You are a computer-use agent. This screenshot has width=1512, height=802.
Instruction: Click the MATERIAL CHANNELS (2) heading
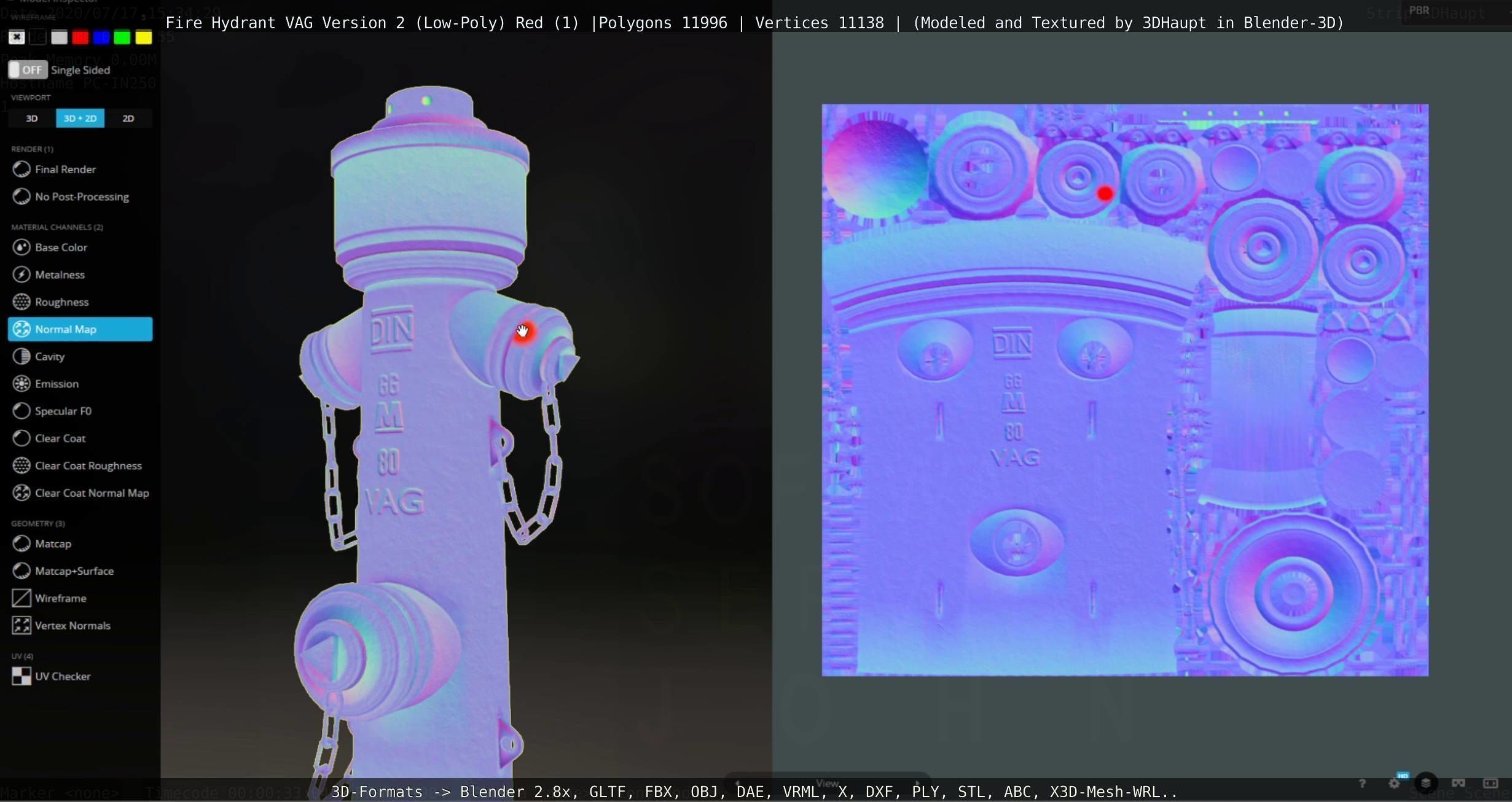(57, 227)
